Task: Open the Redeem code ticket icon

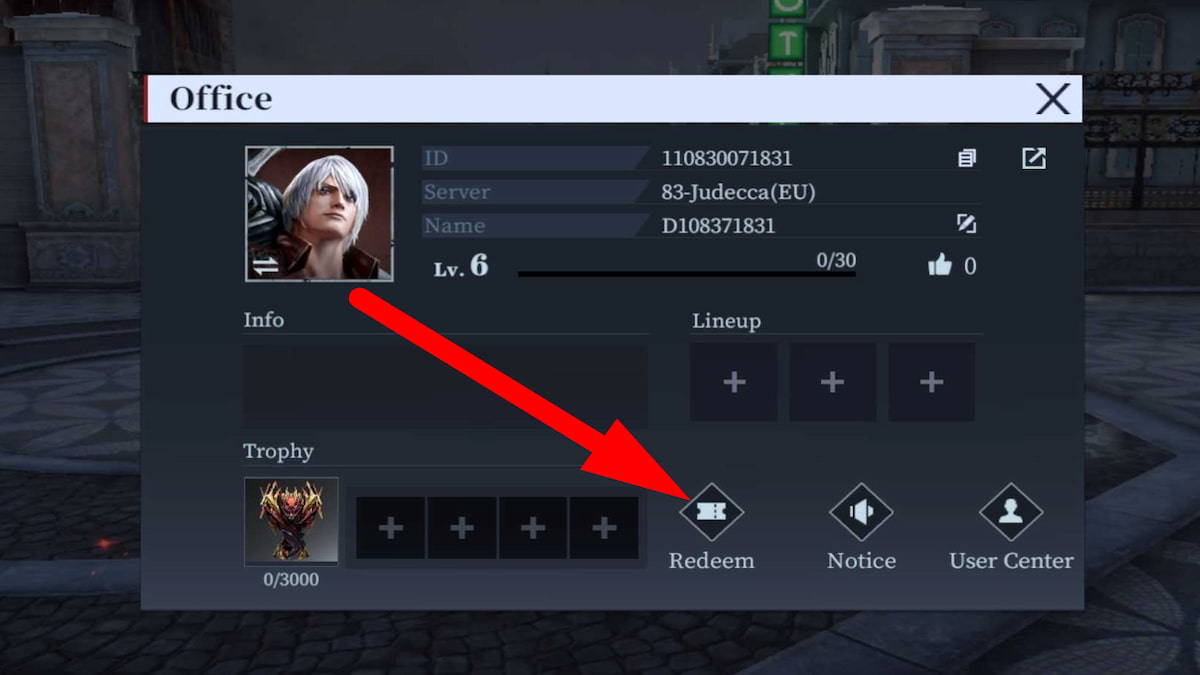Action: pyautogui.click(x=711, y=512)
